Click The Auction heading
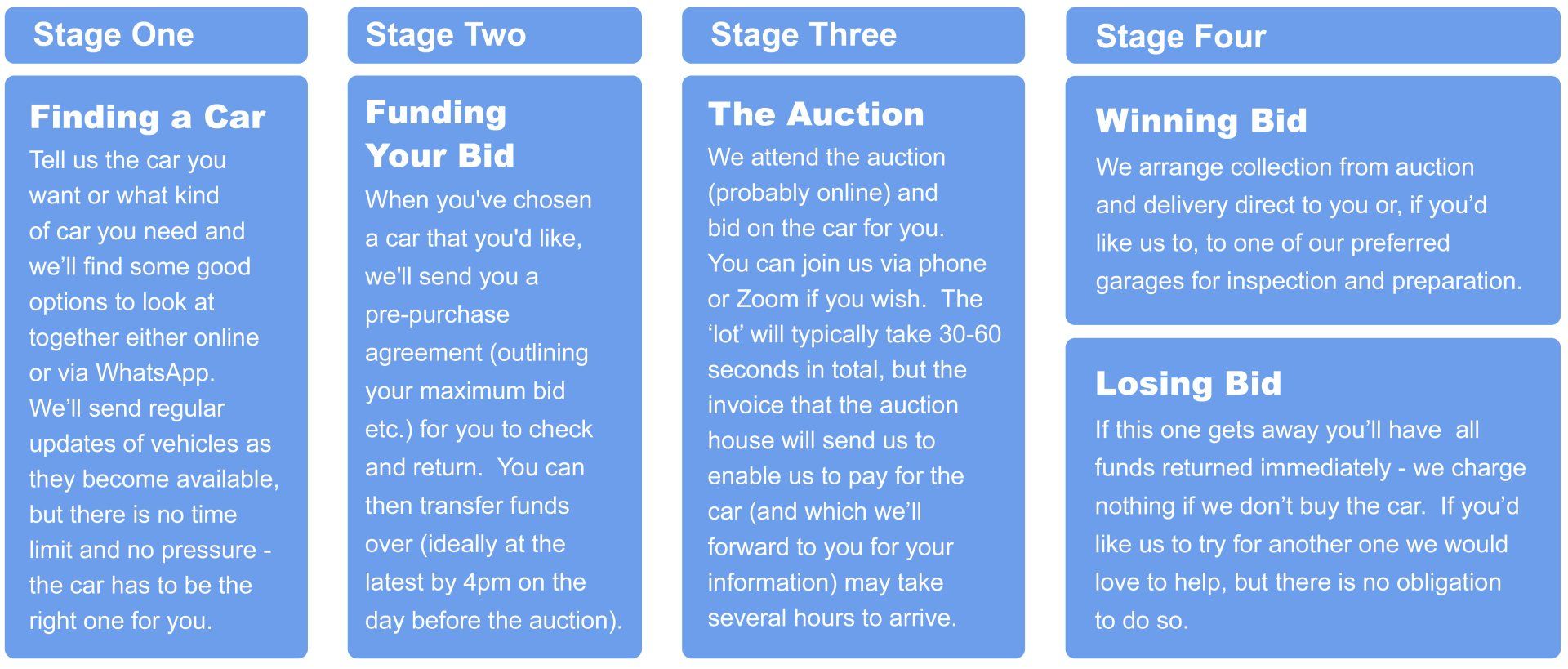The height and width of the screenshot is (669, 1568). click(x=816, y=114)
